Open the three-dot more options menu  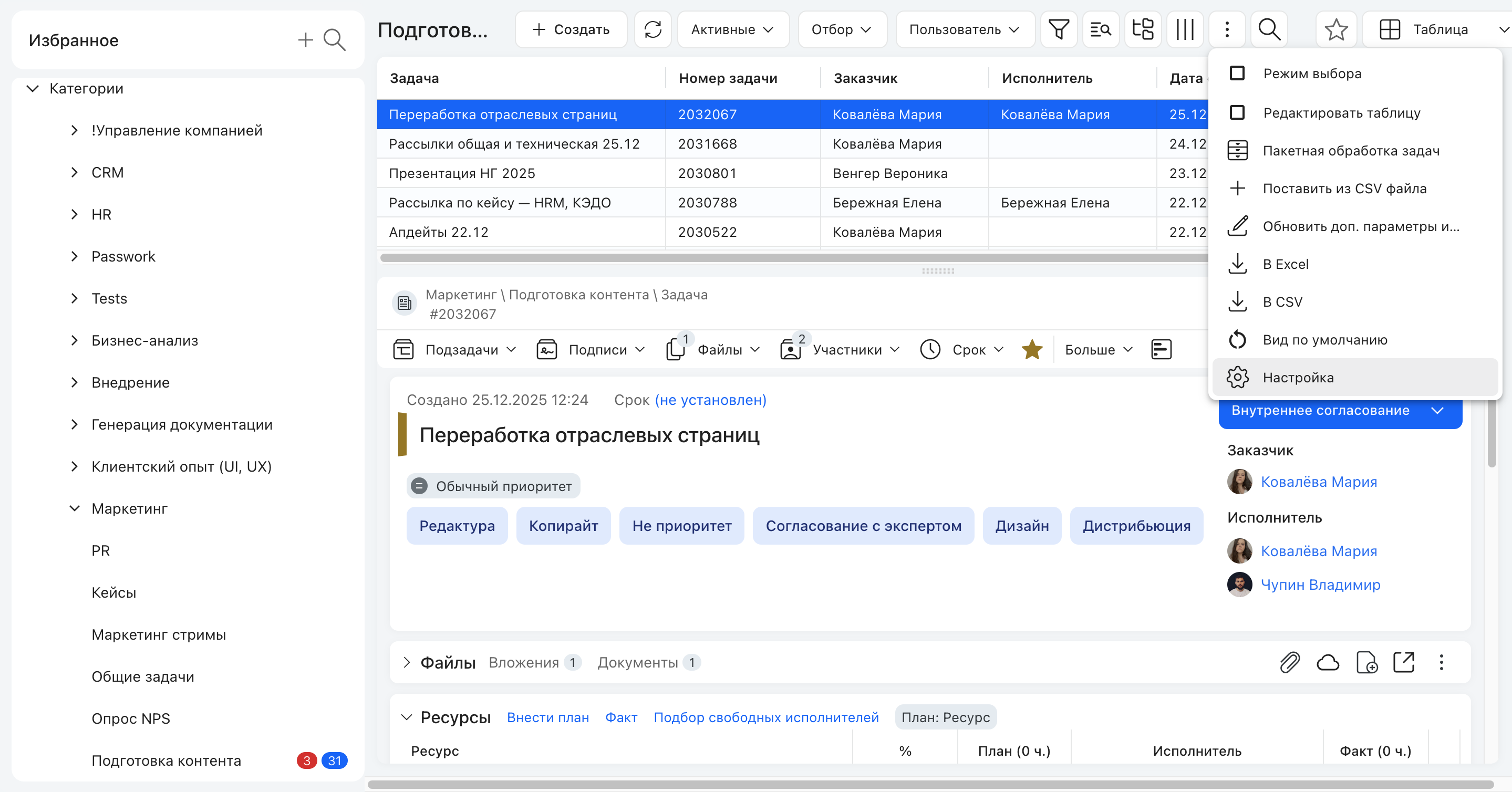[x=1227, y=29]
